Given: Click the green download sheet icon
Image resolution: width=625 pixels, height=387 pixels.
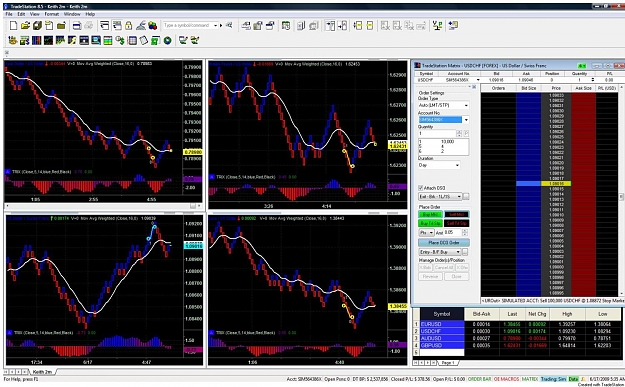Looking at the screenshot, I should point(155,40).
